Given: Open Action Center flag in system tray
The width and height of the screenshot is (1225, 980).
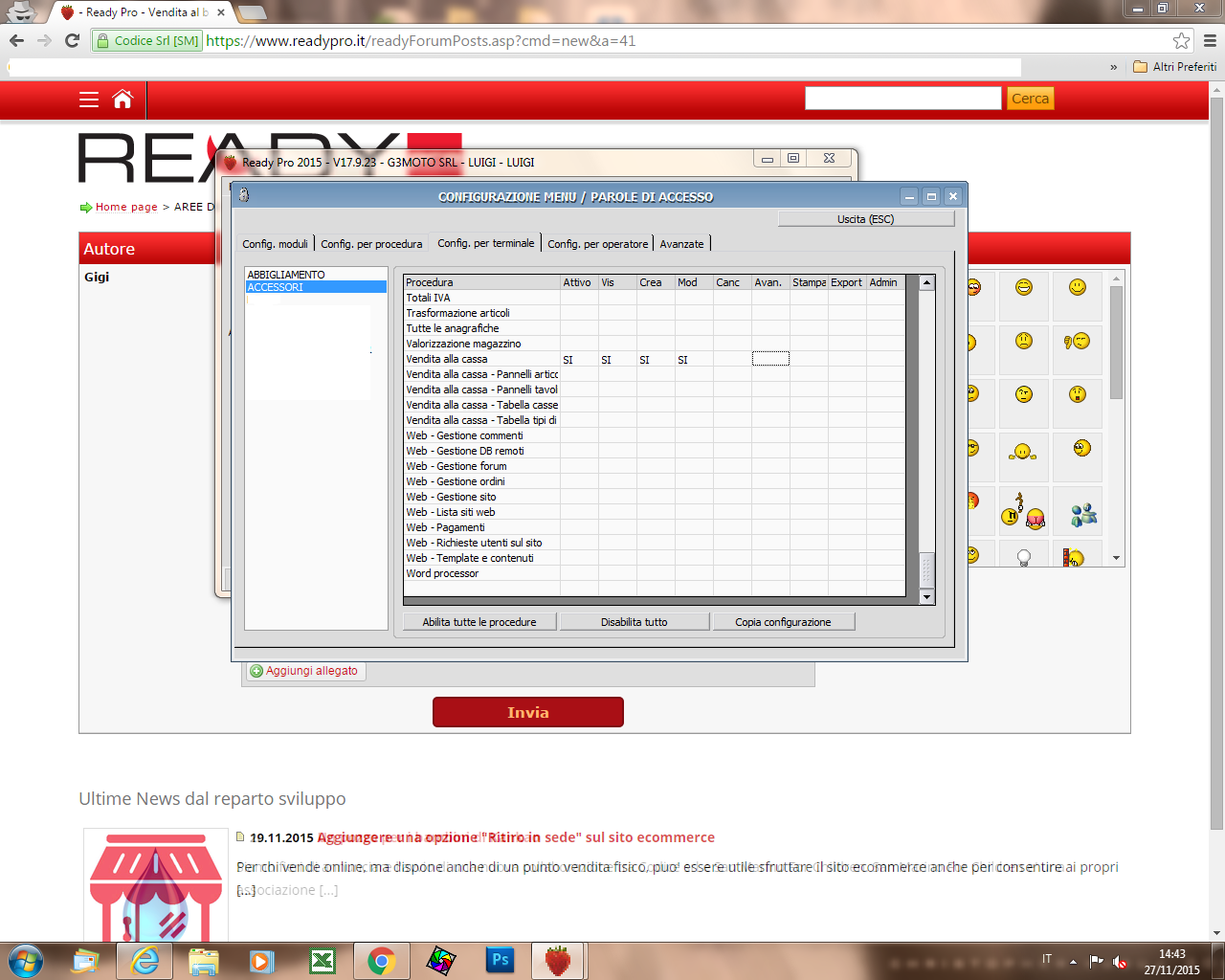Looking at the screenshot, I should tap(1097, 961).
